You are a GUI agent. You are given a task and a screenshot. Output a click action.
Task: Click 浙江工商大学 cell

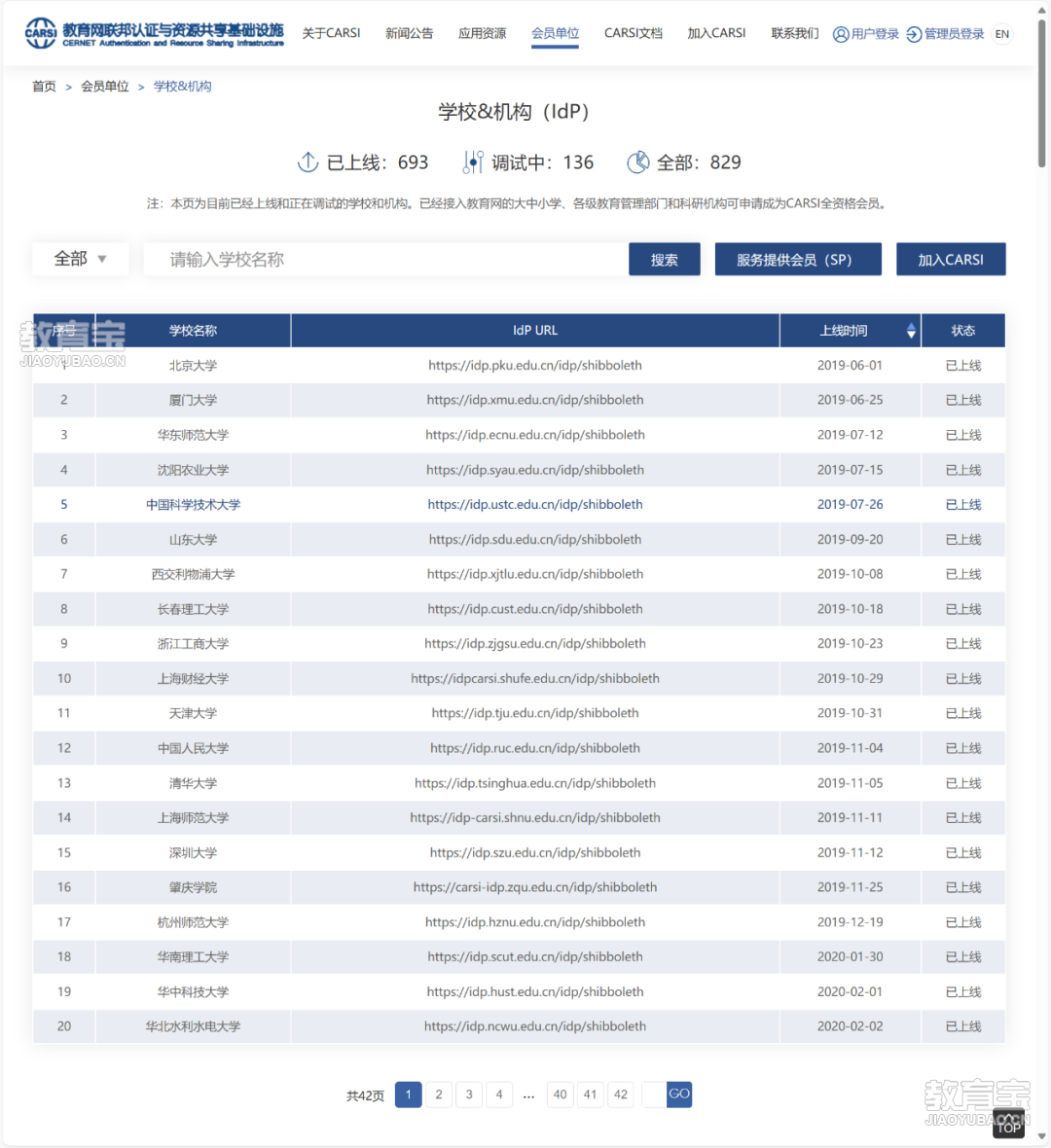point(194,643)
